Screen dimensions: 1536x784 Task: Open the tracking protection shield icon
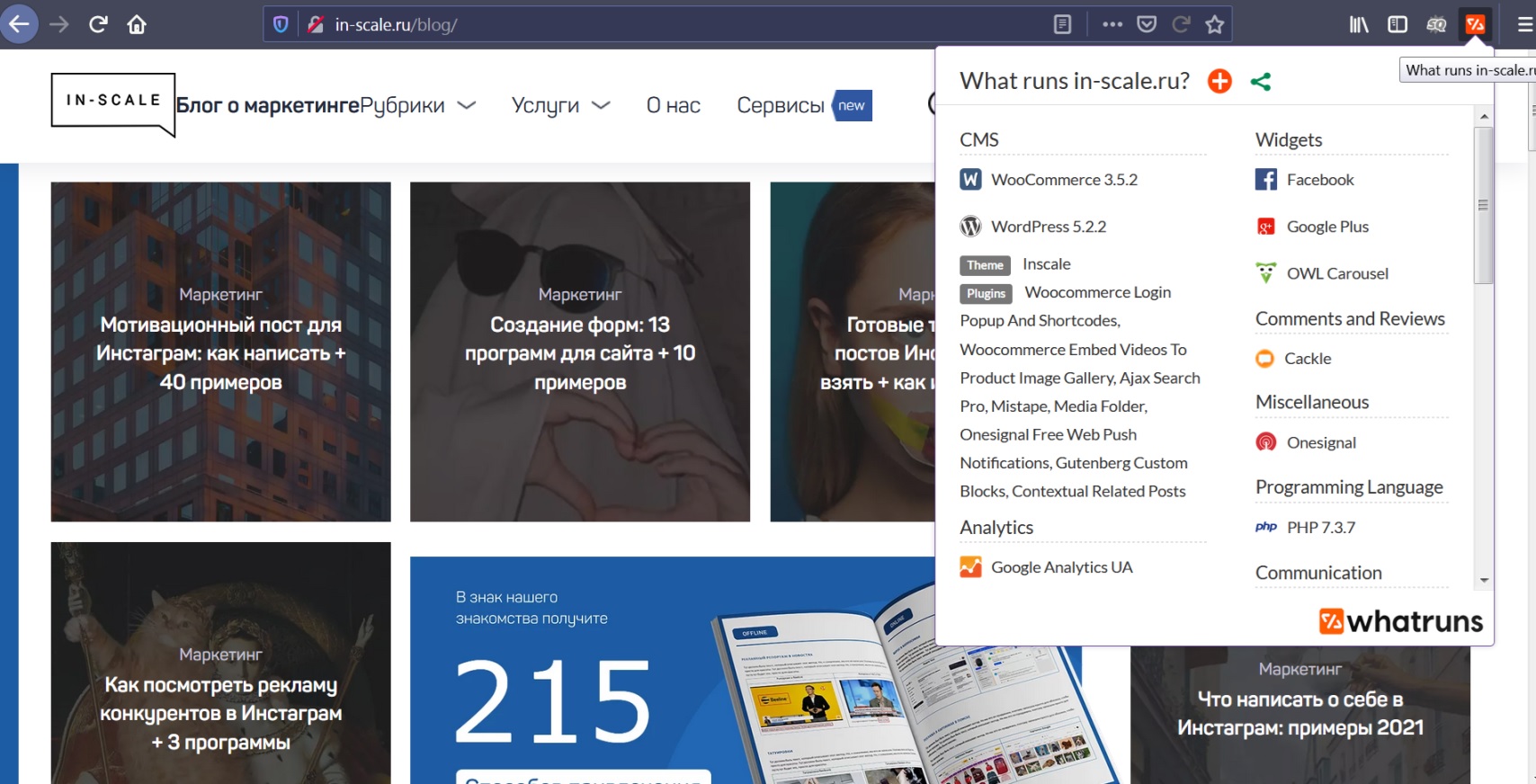coord(281,24)
